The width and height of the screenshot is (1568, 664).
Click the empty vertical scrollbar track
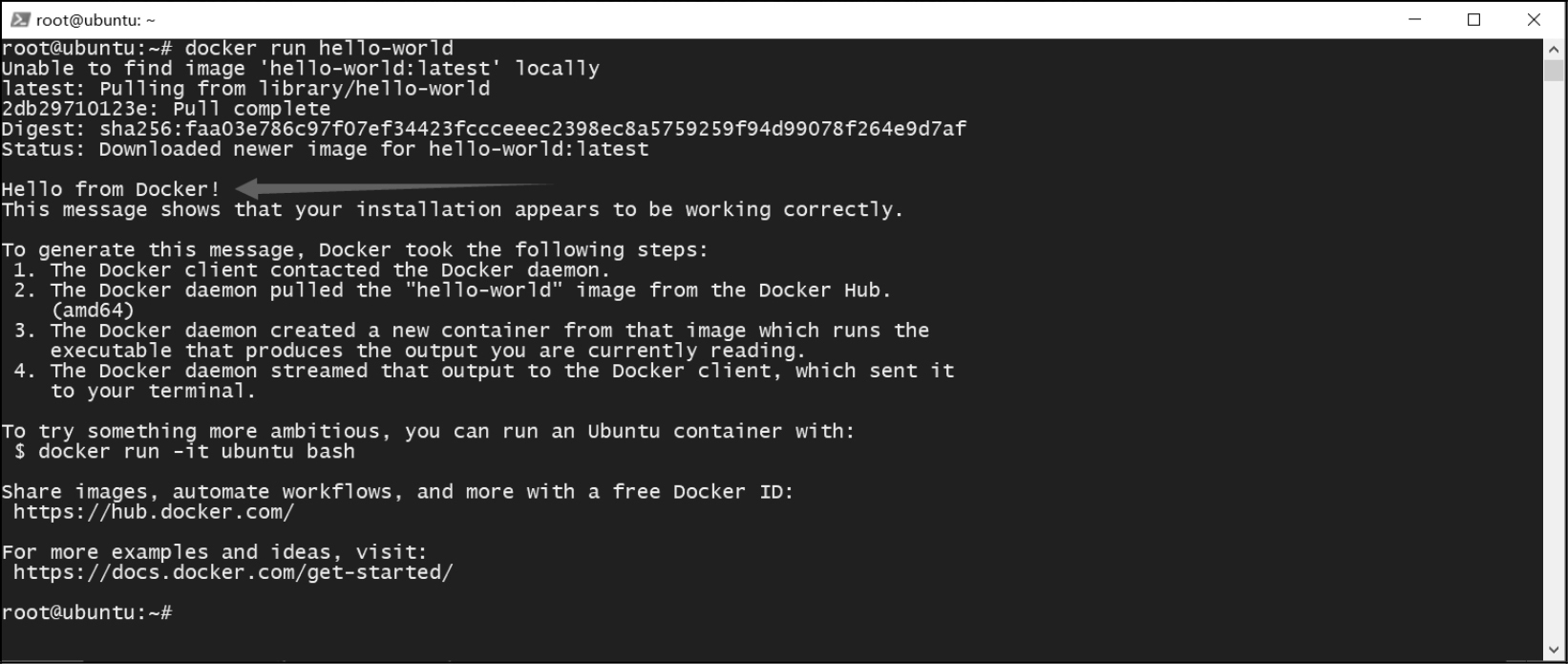pyautogui.click(x=1554, y=363)
